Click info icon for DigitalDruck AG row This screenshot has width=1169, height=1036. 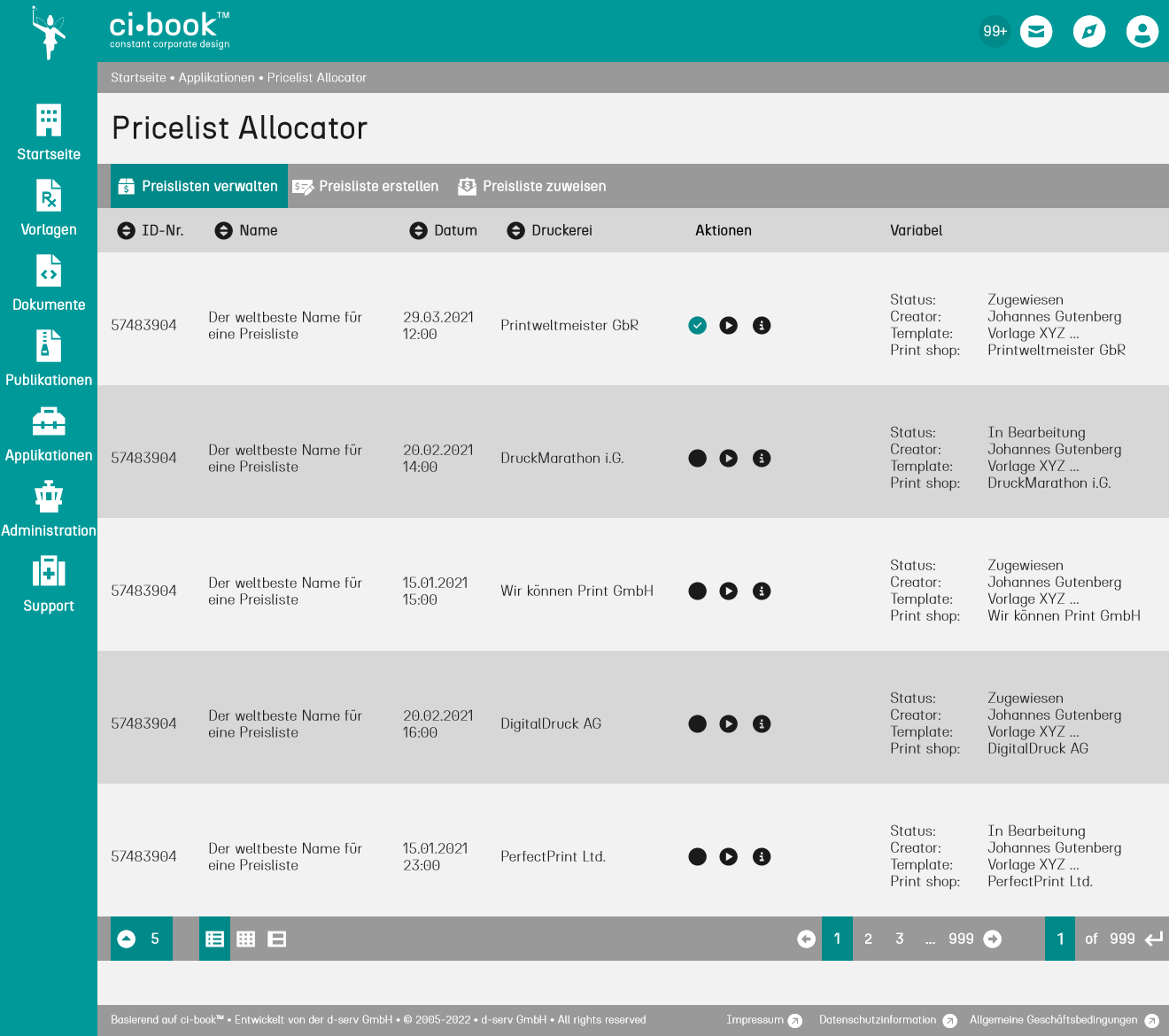tap(762, 723)
